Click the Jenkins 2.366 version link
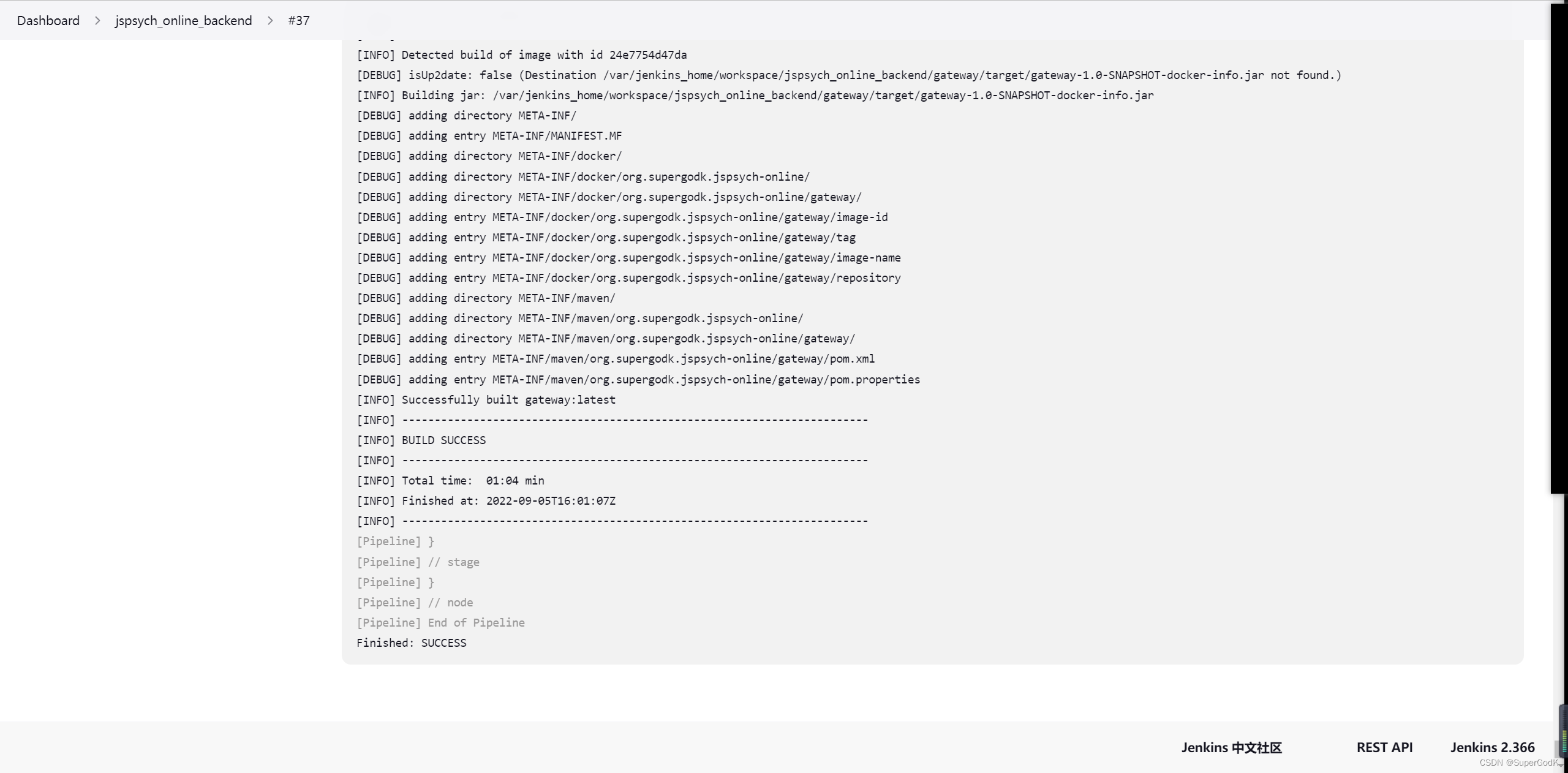The height and width of the screenshot is (773, 1568). tap(1492, 747)
